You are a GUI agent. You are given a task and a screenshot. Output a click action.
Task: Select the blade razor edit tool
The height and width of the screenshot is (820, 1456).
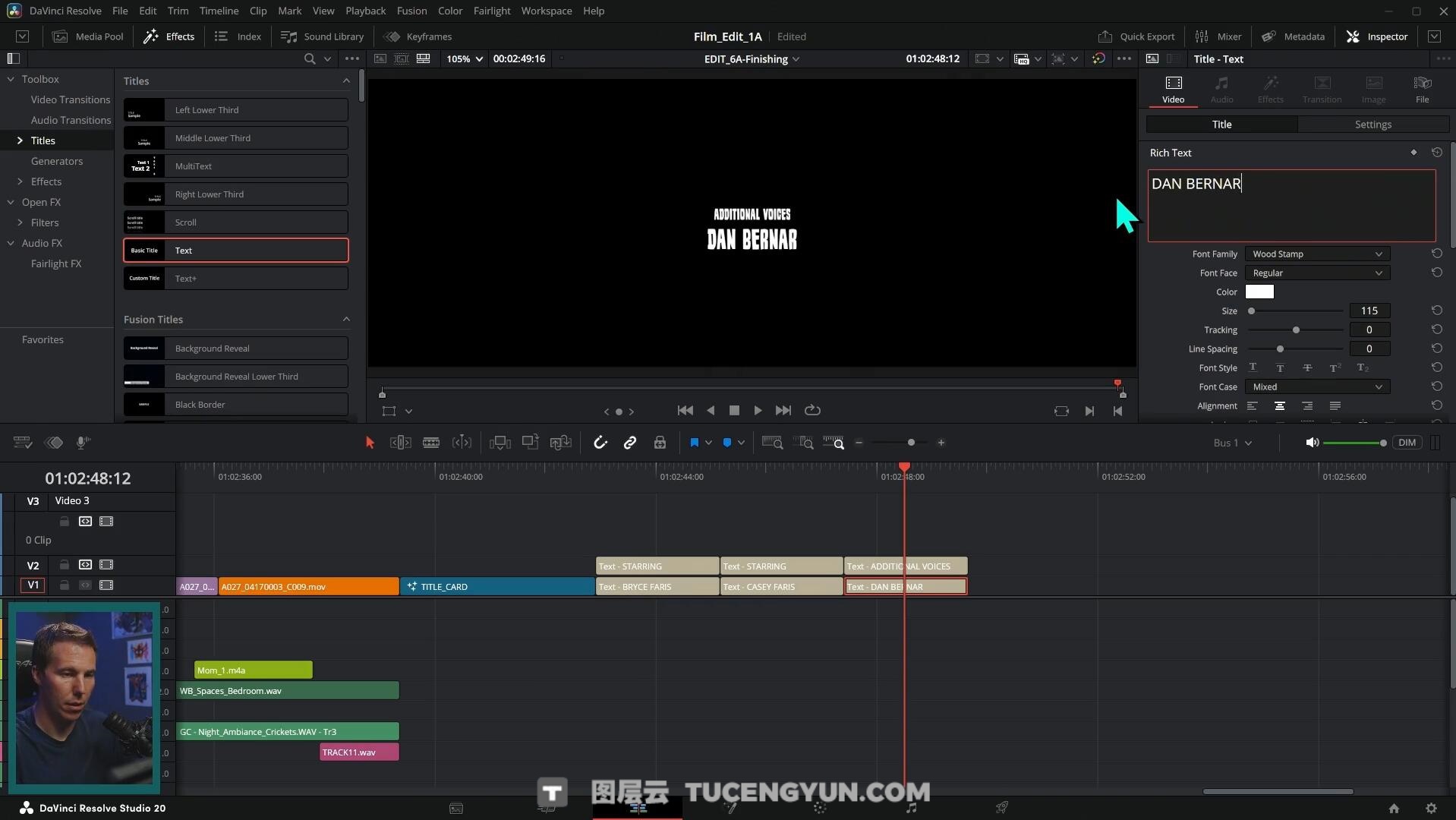click(x=431, y=443)
